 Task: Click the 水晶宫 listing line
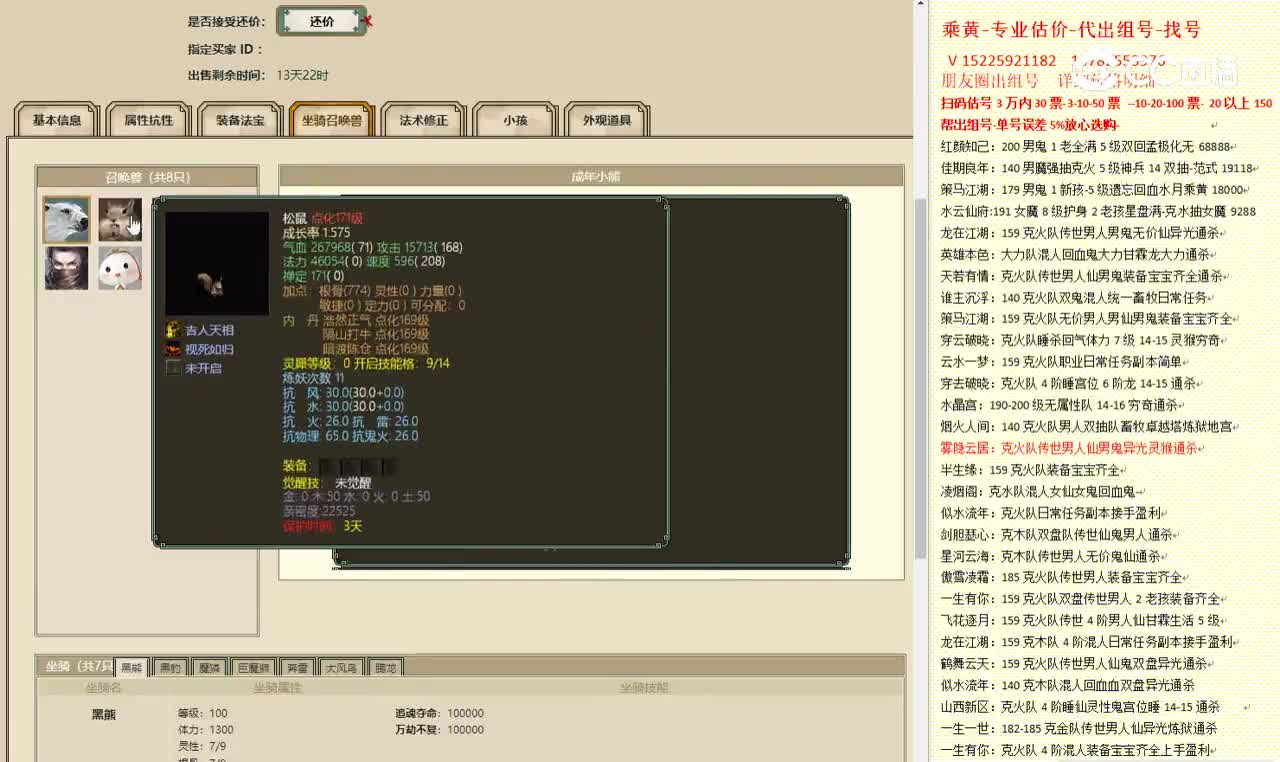[1060, 405]
